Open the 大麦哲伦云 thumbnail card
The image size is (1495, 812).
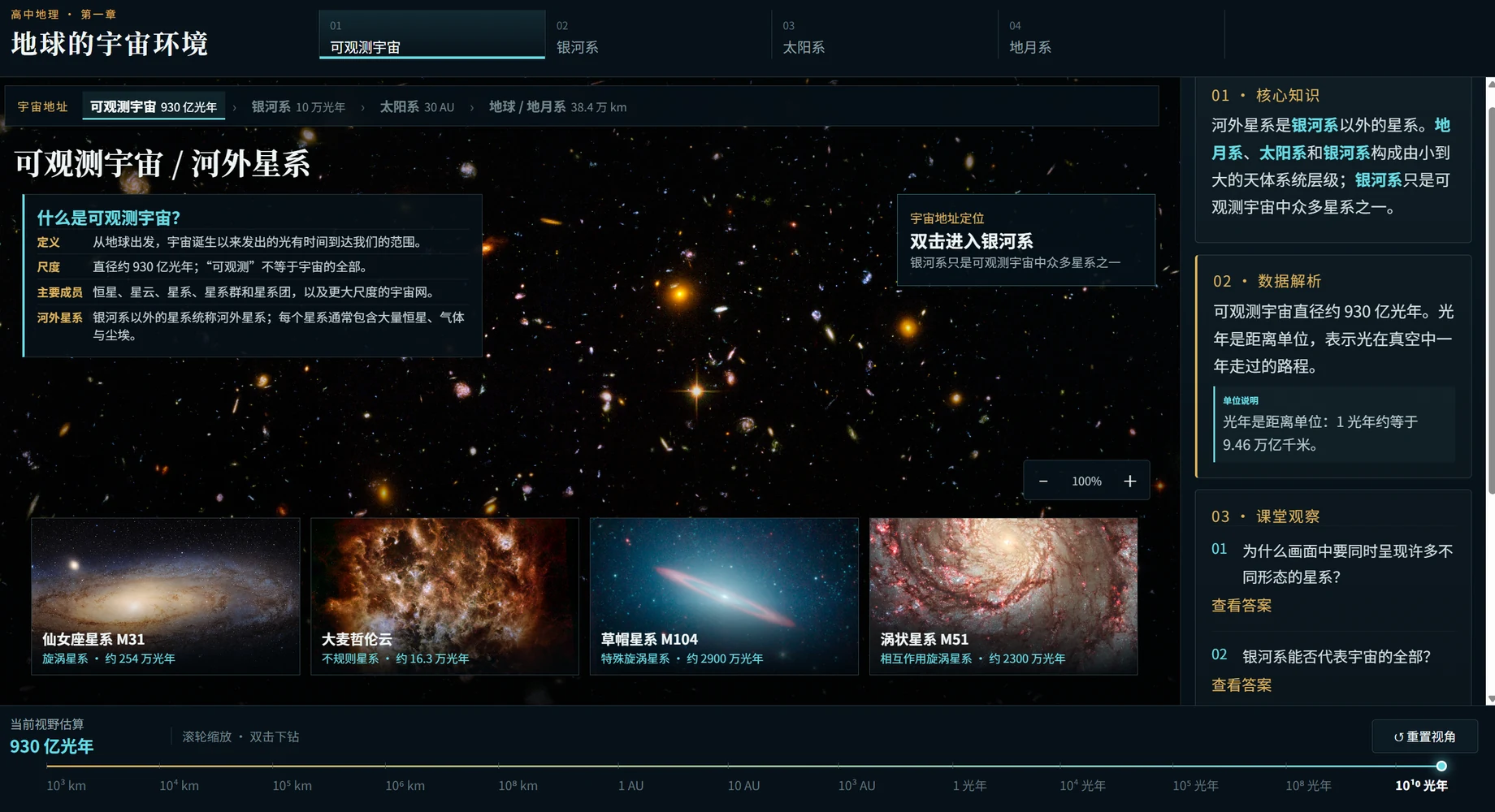(444, 596)
